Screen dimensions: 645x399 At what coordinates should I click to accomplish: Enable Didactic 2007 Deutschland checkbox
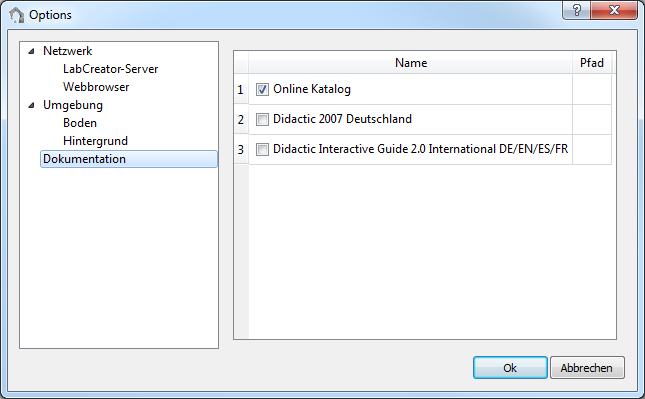(x=262, y=119)
